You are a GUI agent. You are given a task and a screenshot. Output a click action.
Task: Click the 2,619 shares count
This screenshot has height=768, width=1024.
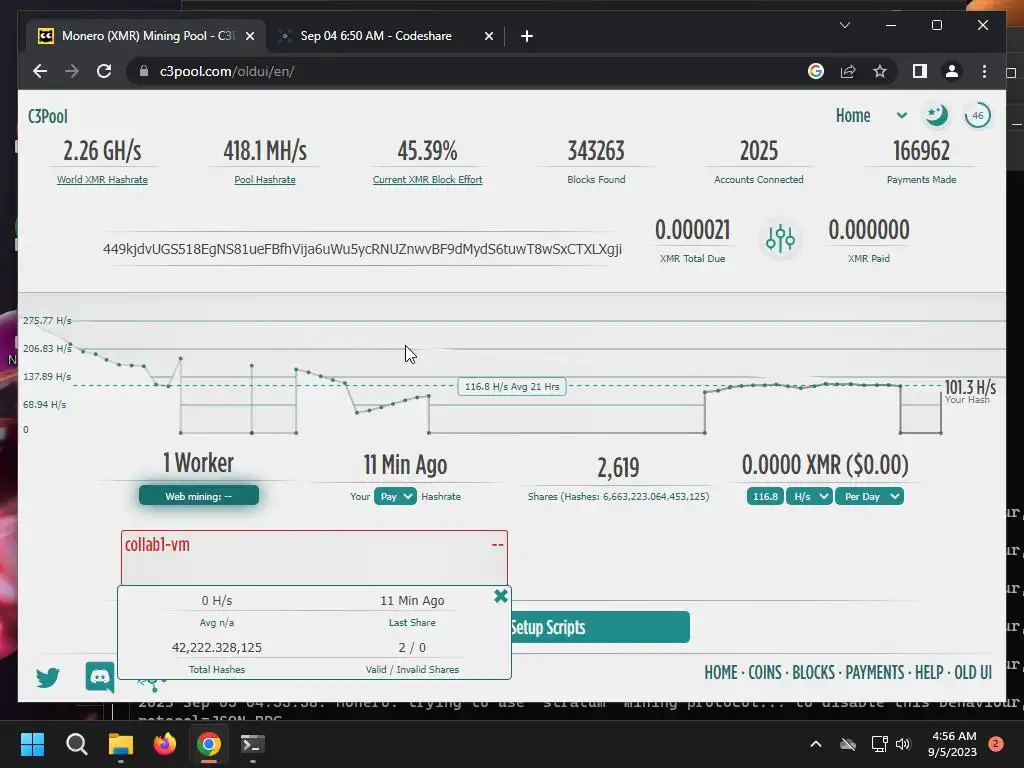point(618,467)
